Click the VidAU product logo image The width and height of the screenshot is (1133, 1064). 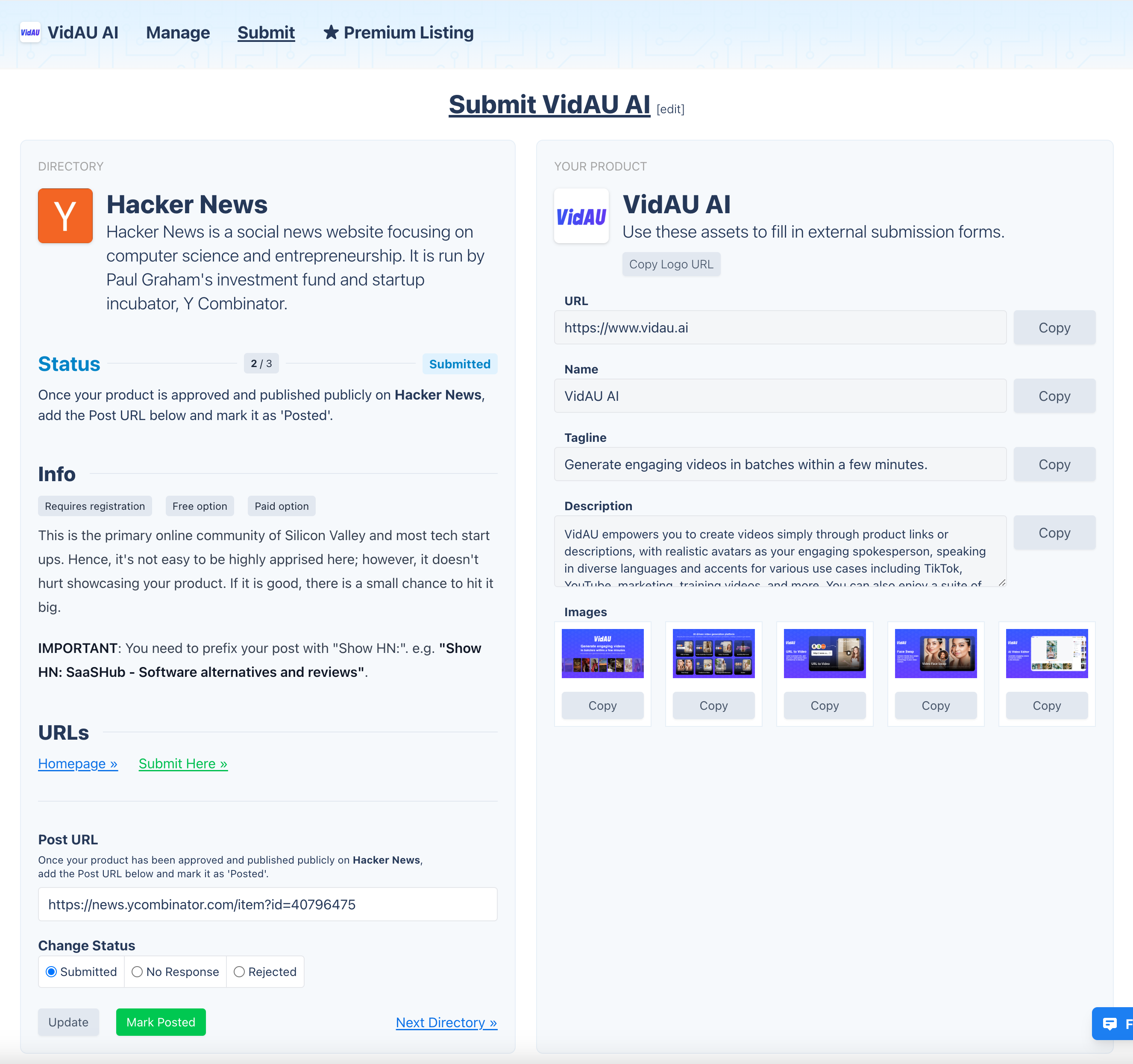point(581,216)
